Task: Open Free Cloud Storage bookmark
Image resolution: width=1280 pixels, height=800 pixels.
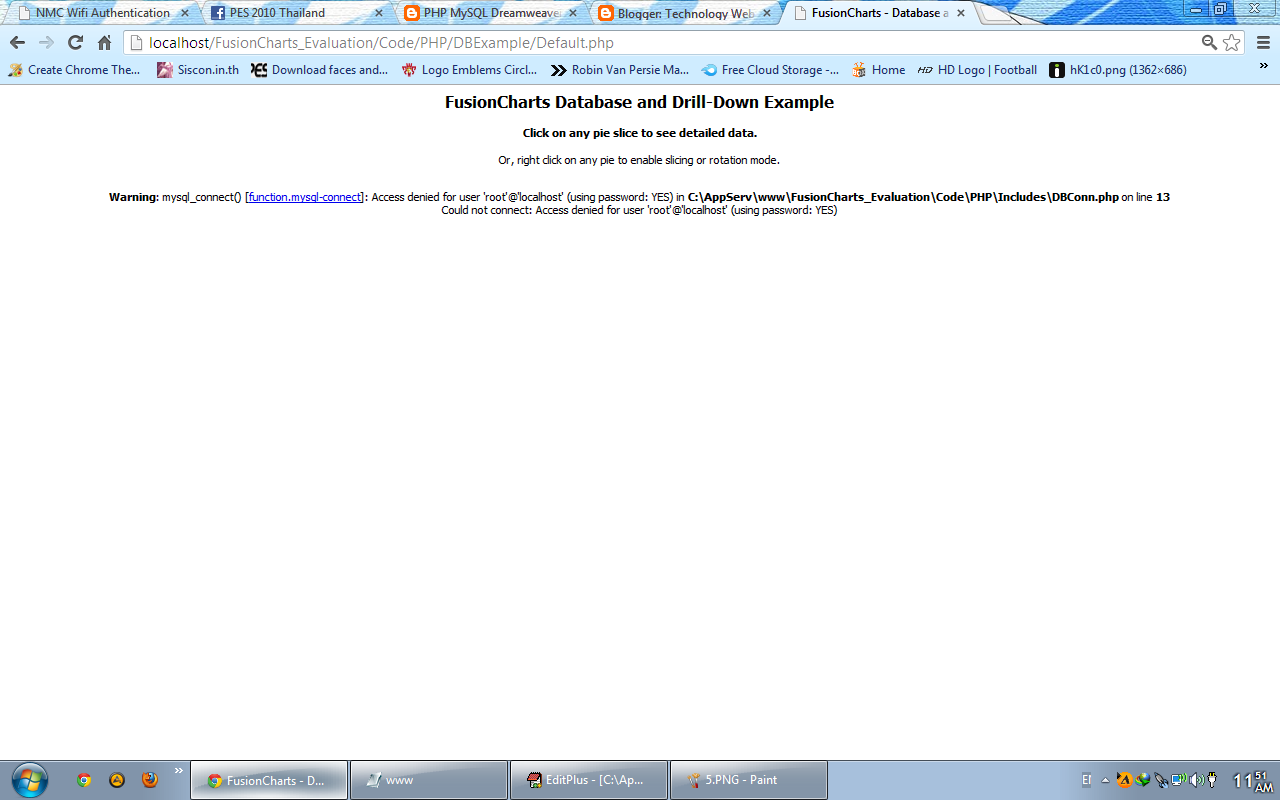Action: [770, 70]
